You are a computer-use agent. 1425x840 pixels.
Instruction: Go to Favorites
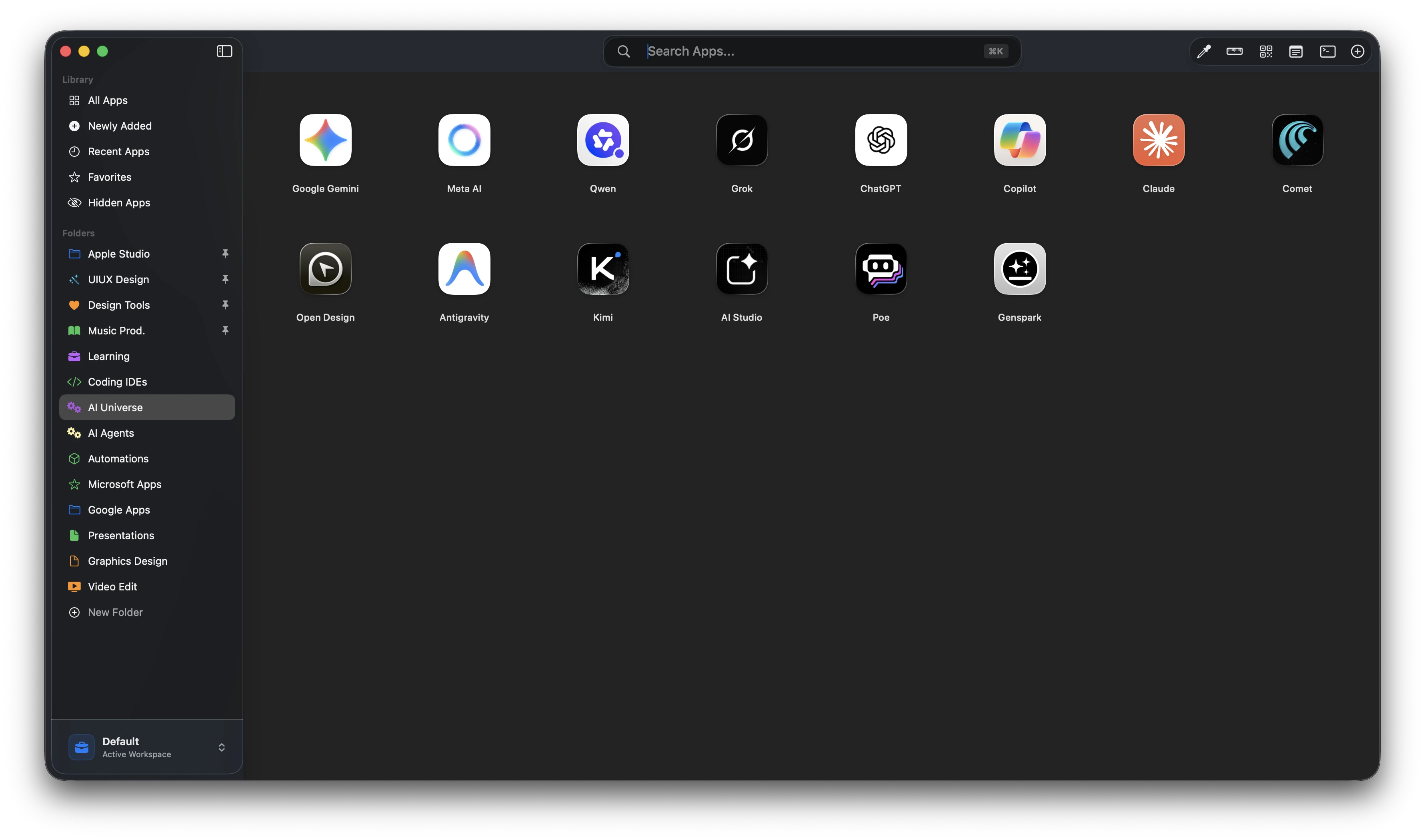(x=147, y=177)
